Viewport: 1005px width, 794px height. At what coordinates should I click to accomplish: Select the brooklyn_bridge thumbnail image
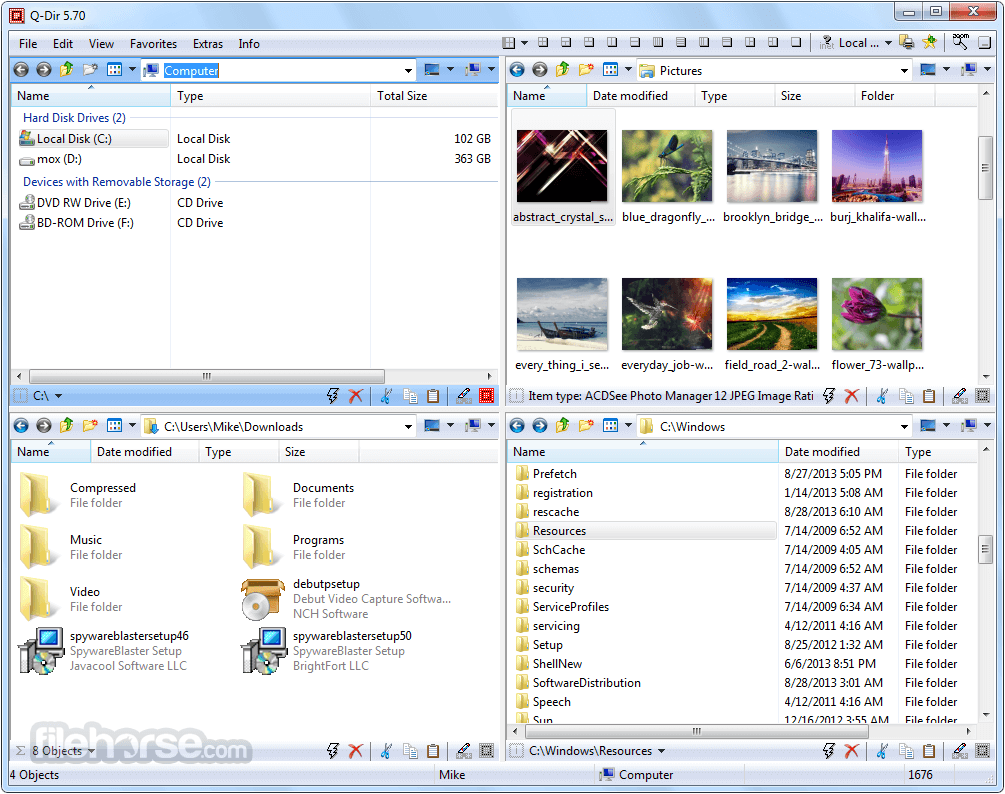tap(772, 166)
